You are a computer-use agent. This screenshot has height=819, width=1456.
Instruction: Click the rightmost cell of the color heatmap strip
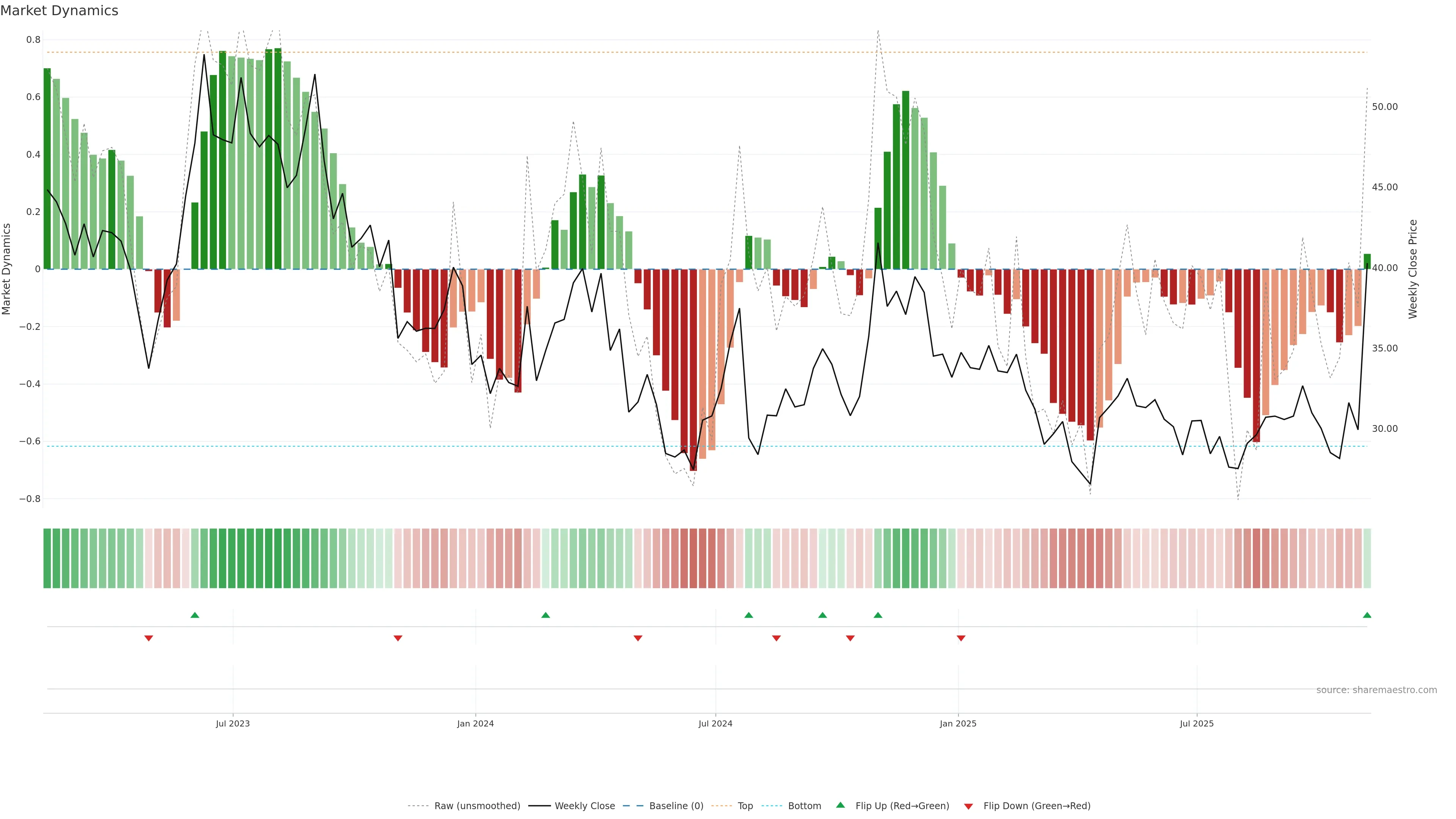1367,559
